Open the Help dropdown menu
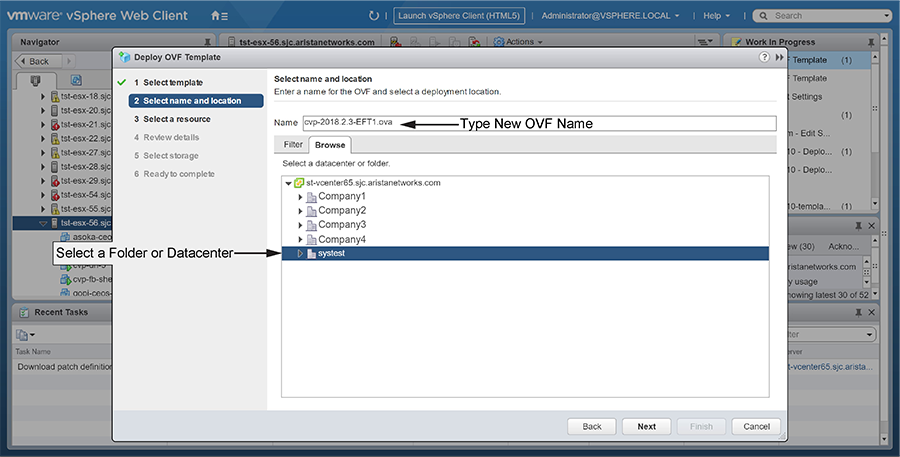The image size is (900, 457). (716, 16)
